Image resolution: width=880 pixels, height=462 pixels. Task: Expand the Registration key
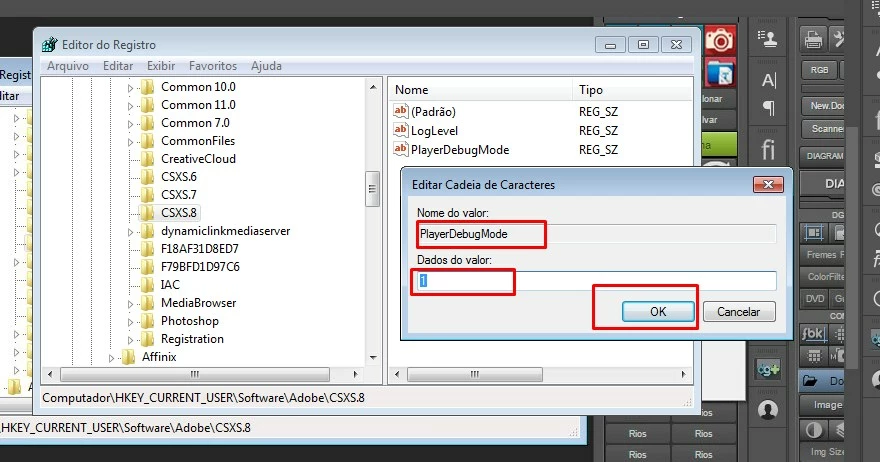pos(130,340)
